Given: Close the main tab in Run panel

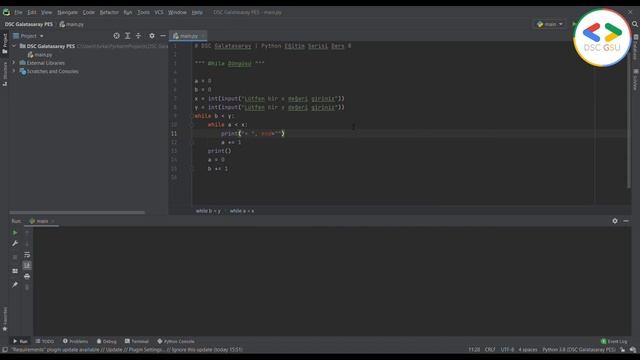Looking at the screenshot, I should [53, 221].
